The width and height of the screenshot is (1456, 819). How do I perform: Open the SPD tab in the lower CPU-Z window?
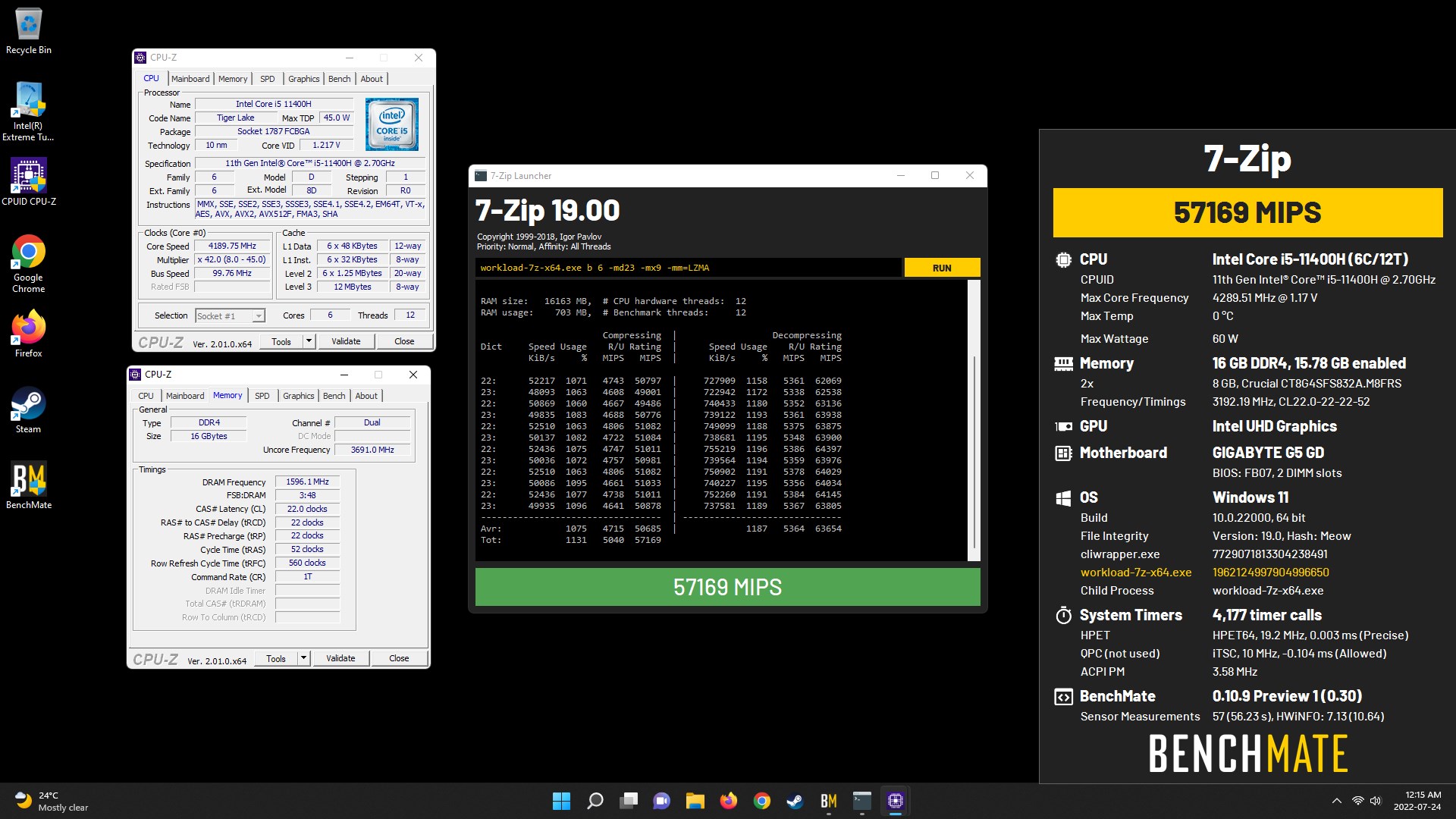[262, 396]
